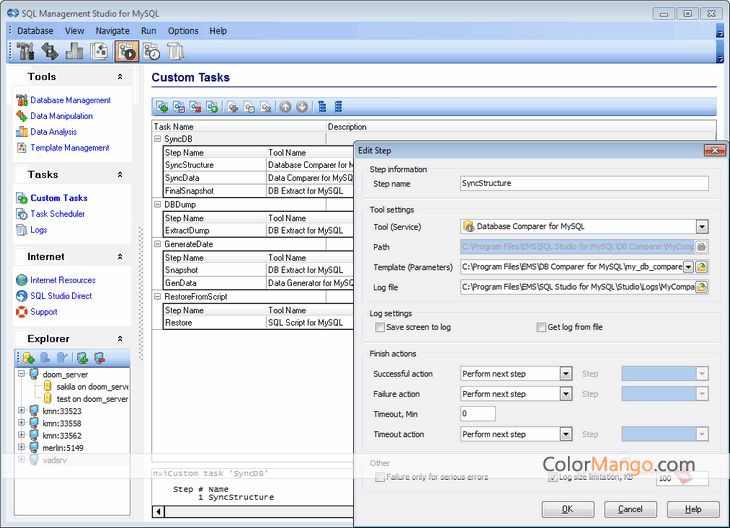Confirm the Edit Step dialog with OK
The width and height of the screenshot is (730, 528).
568,509
